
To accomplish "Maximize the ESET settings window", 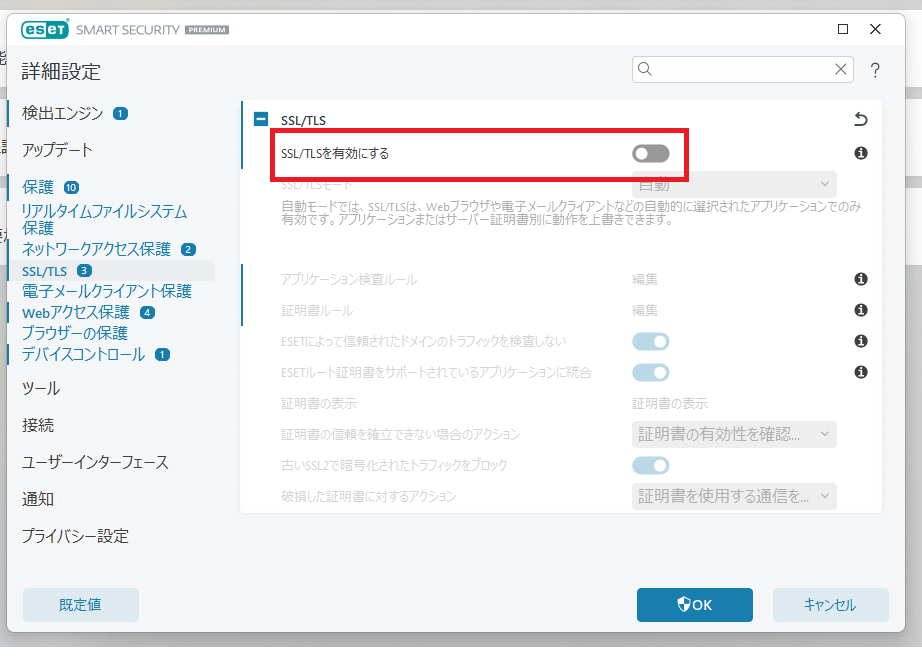I will (x=843, y=29).
